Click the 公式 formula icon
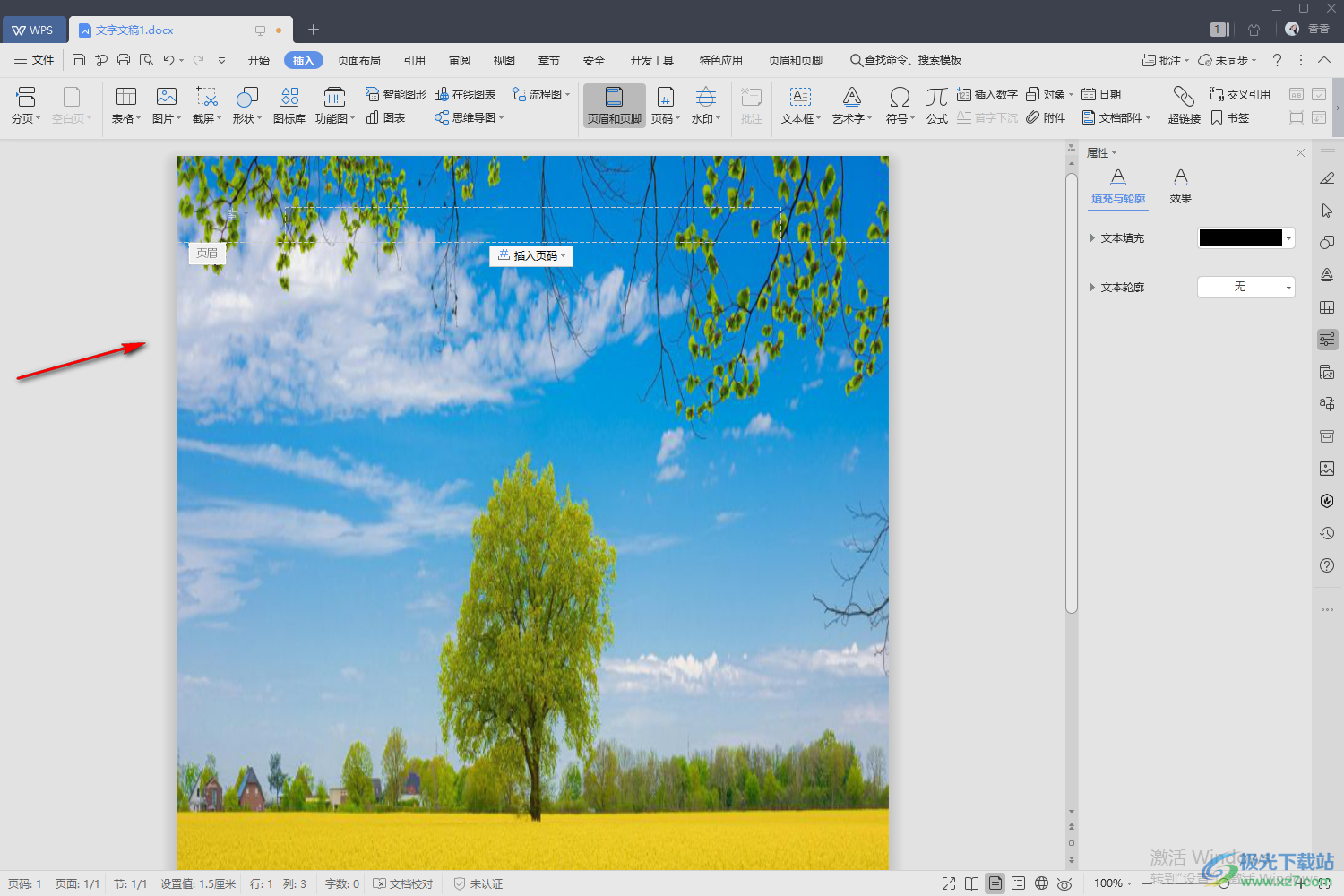The width and height of the screenshot is (1344, 896). pos(937,97)
